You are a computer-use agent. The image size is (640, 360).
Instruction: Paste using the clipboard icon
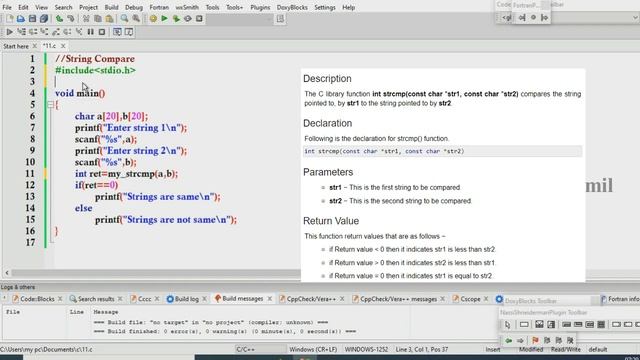109,19
